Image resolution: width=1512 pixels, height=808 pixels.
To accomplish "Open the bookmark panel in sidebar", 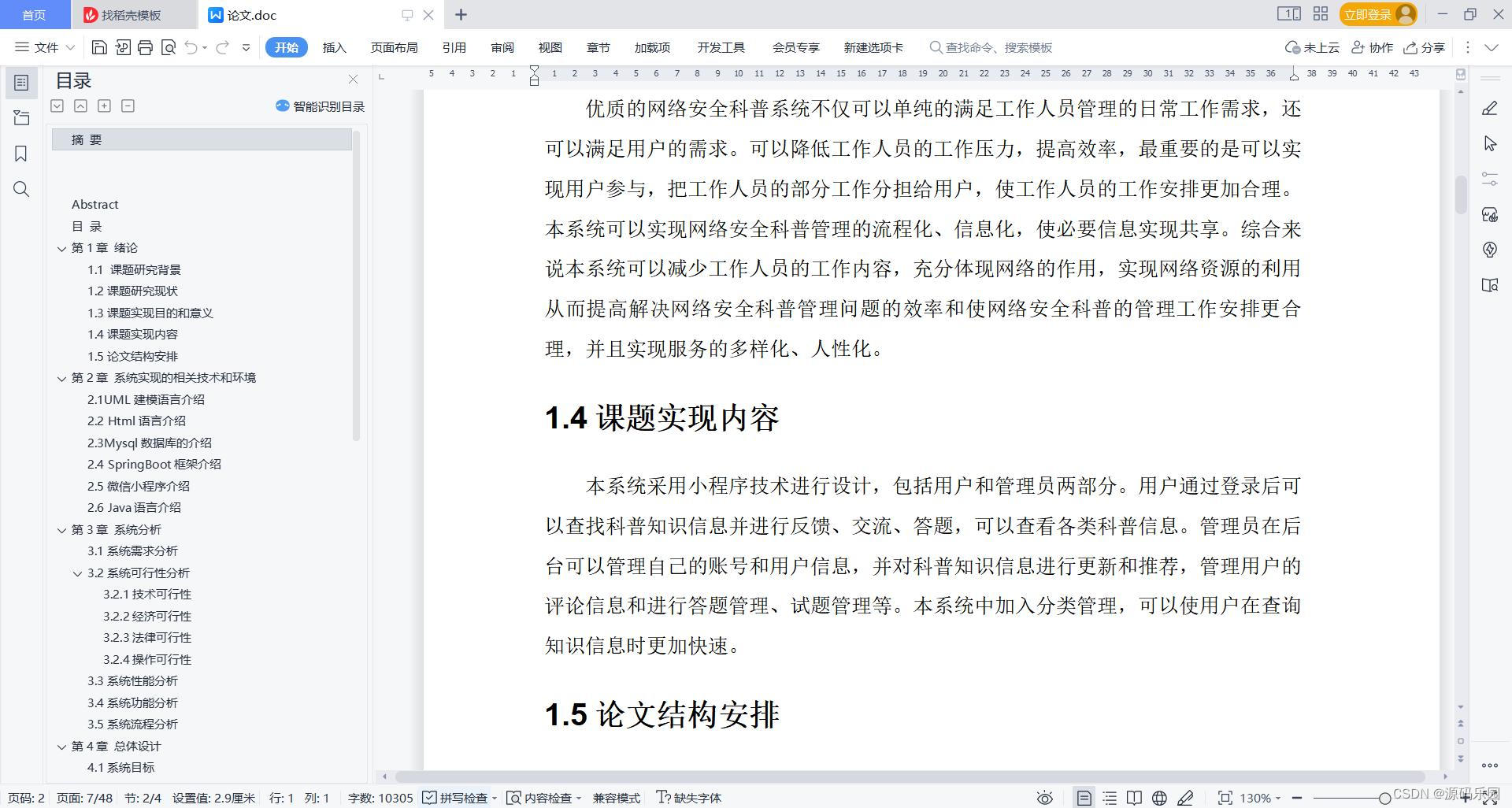I will pyautogui.click(x=21, y=154).
